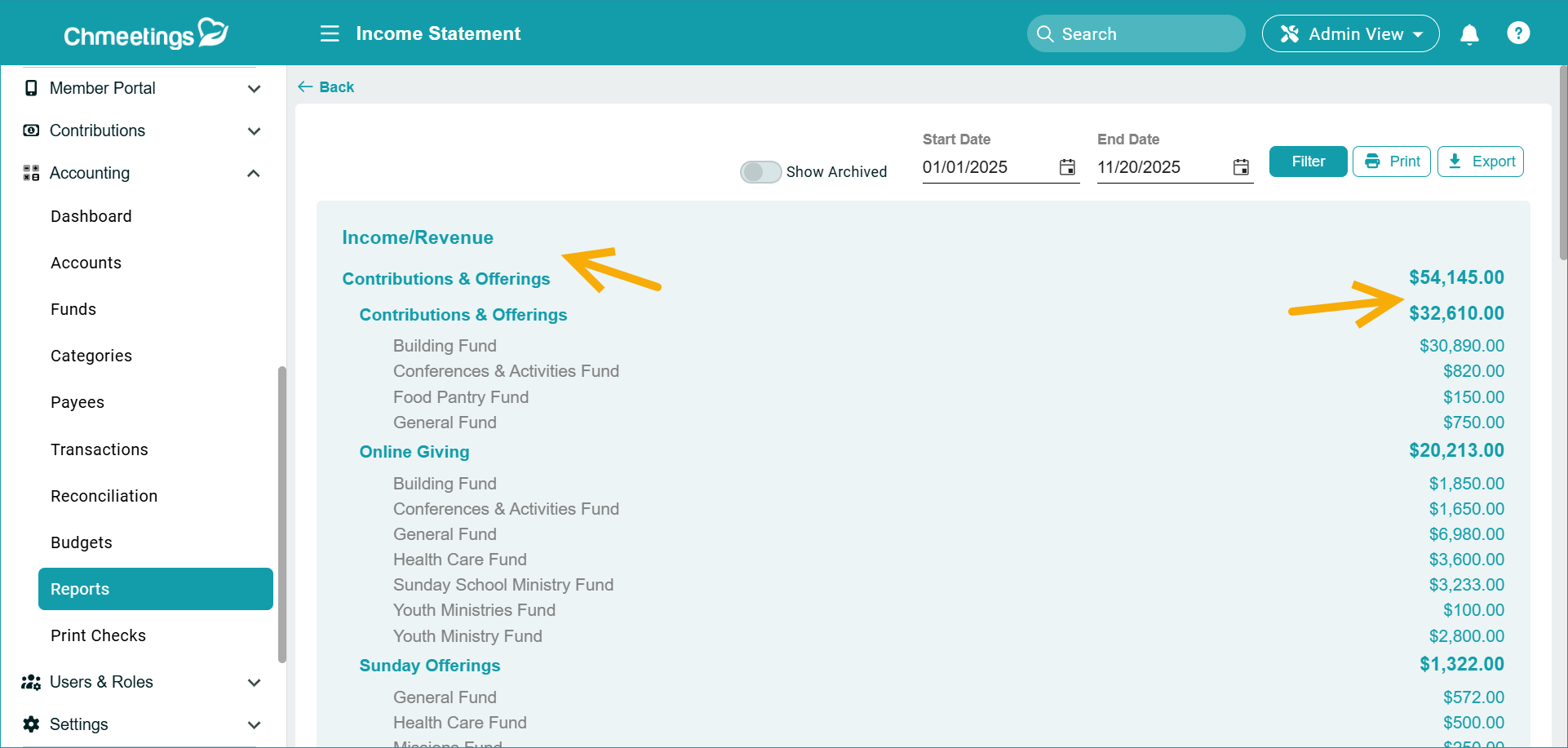
Task: Open the Admin View dropdown
Action: 1350,33
